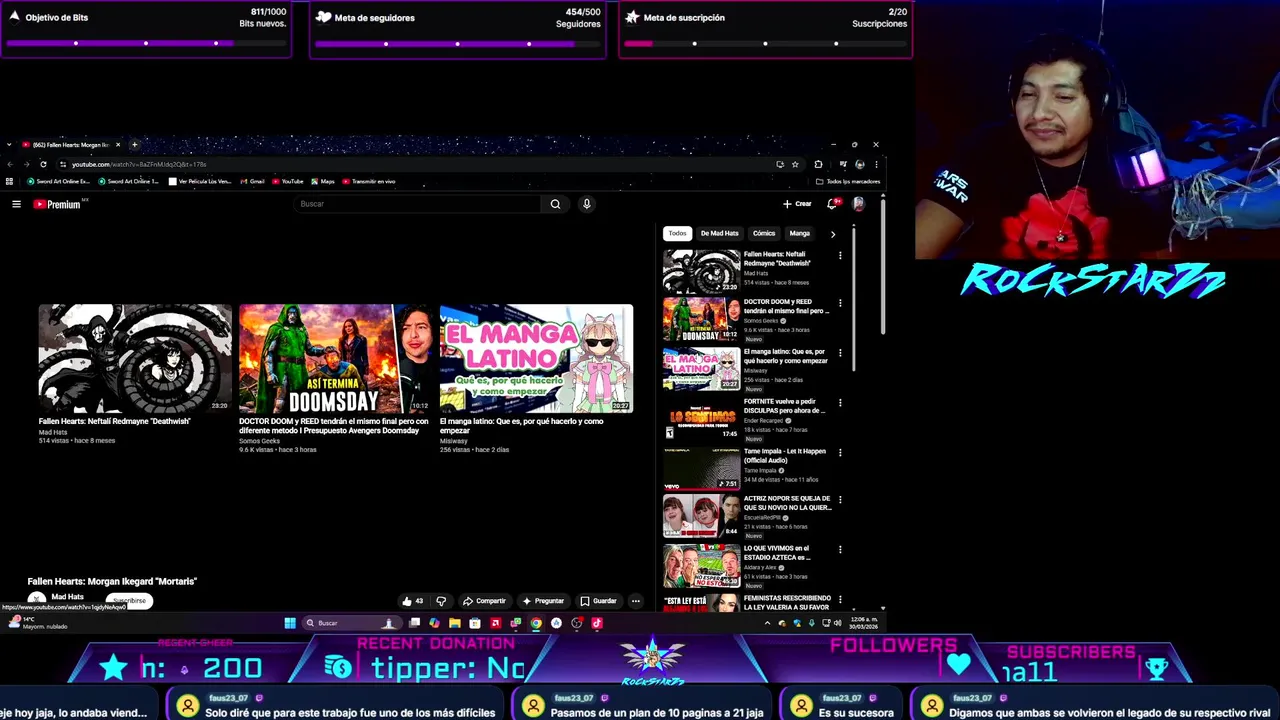Screen dimensions: 1280x720
Task: Open TikTok app in the taskbar
Action: (x=597, y=623)
